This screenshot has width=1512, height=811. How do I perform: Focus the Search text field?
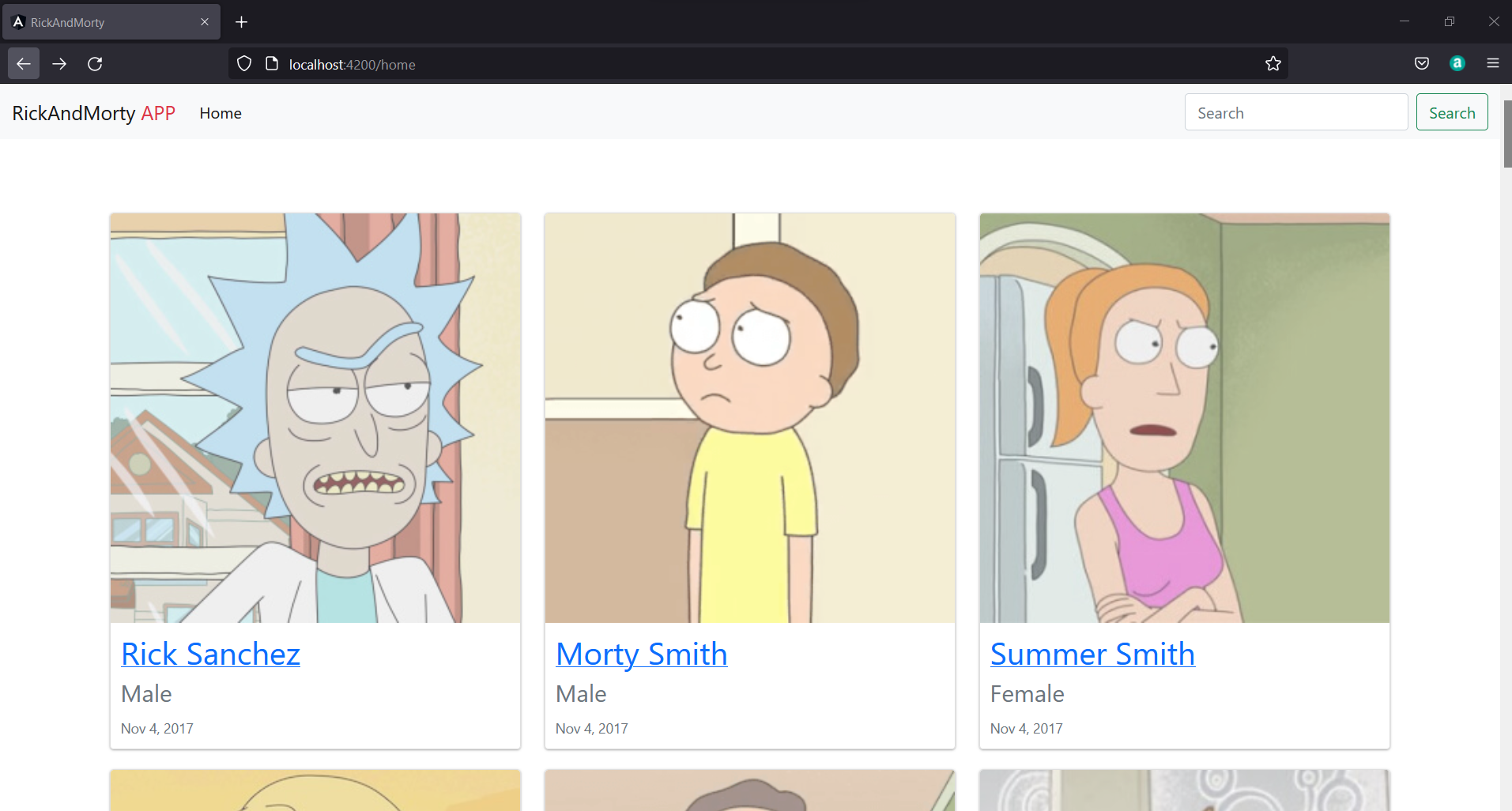pyautogui.click(x=1296, y=112)
